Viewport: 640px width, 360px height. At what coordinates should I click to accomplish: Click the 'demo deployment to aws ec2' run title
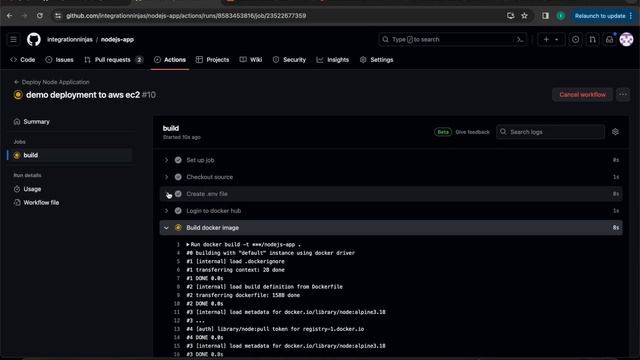(83, 95)
